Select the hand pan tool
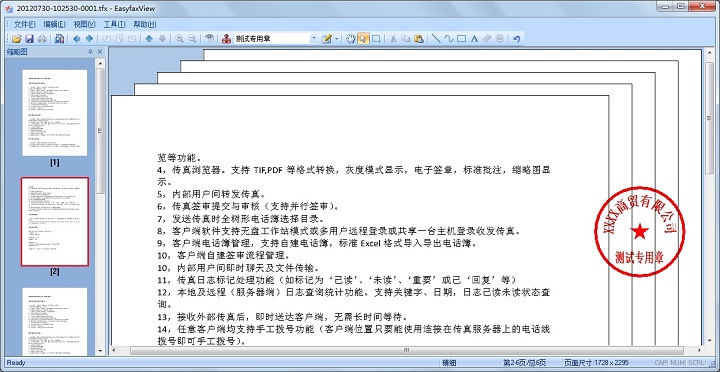The width and height of the screenshot is (720, 372). tap(351, 39)
